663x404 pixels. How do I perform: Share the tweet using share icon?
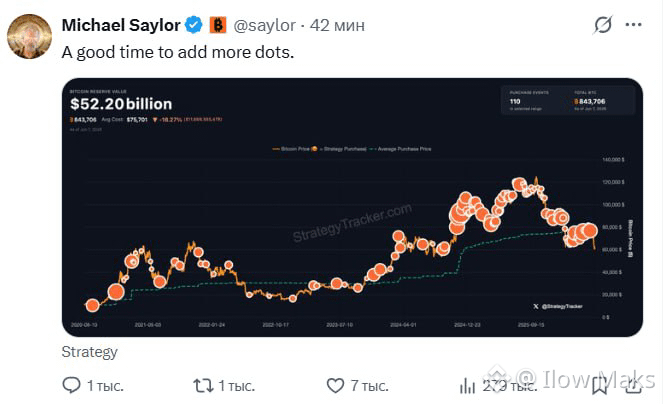pos(633,385)
